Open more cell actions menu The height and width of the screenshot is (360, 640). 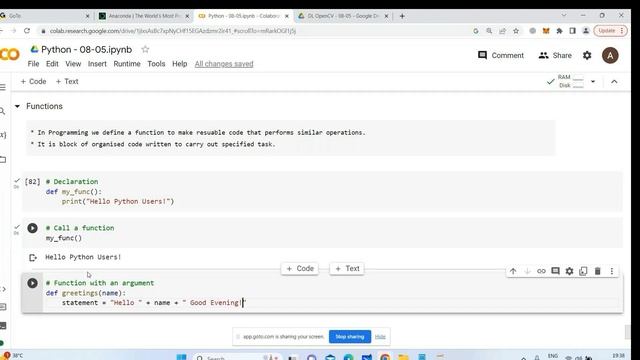pyautogui.click(x=611, y=271)
